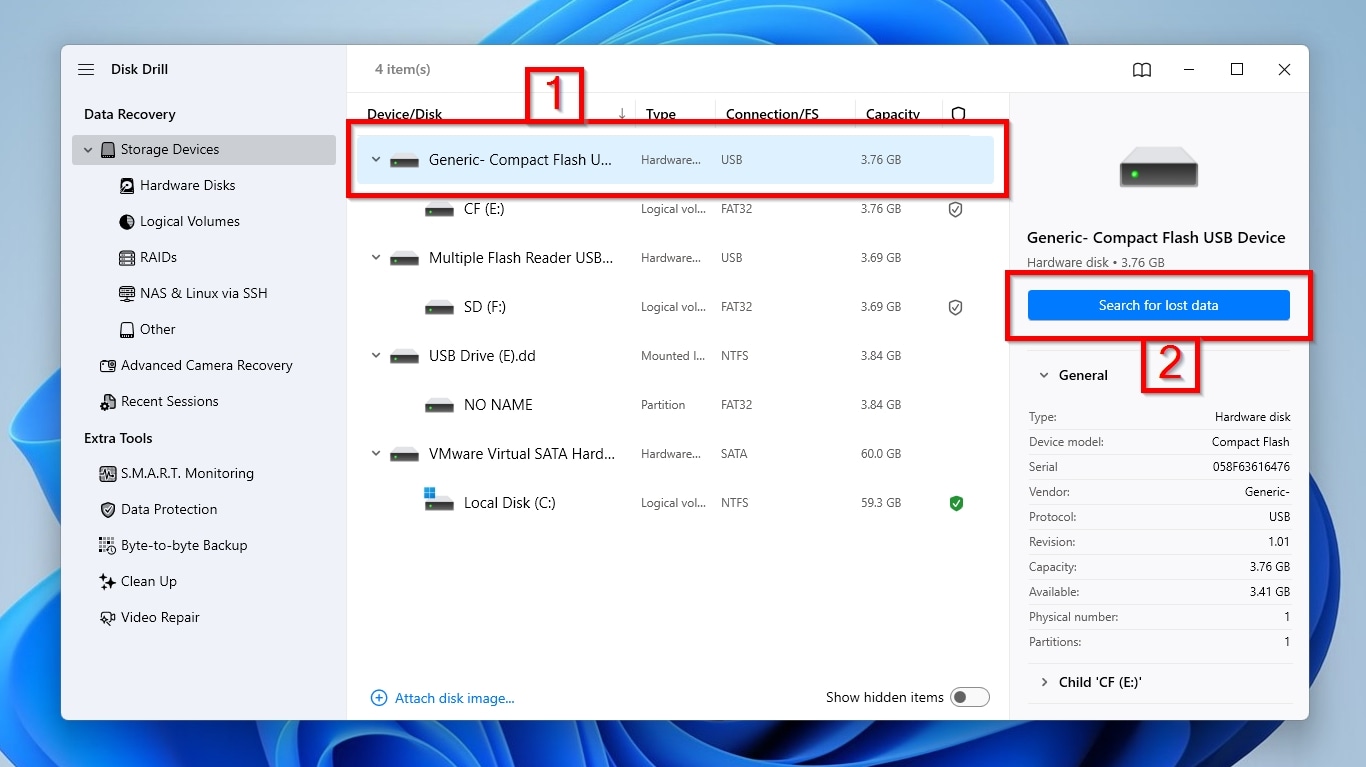Go to Advanced Camera Recovery
1366x767 pixels.
pos(207,366)
